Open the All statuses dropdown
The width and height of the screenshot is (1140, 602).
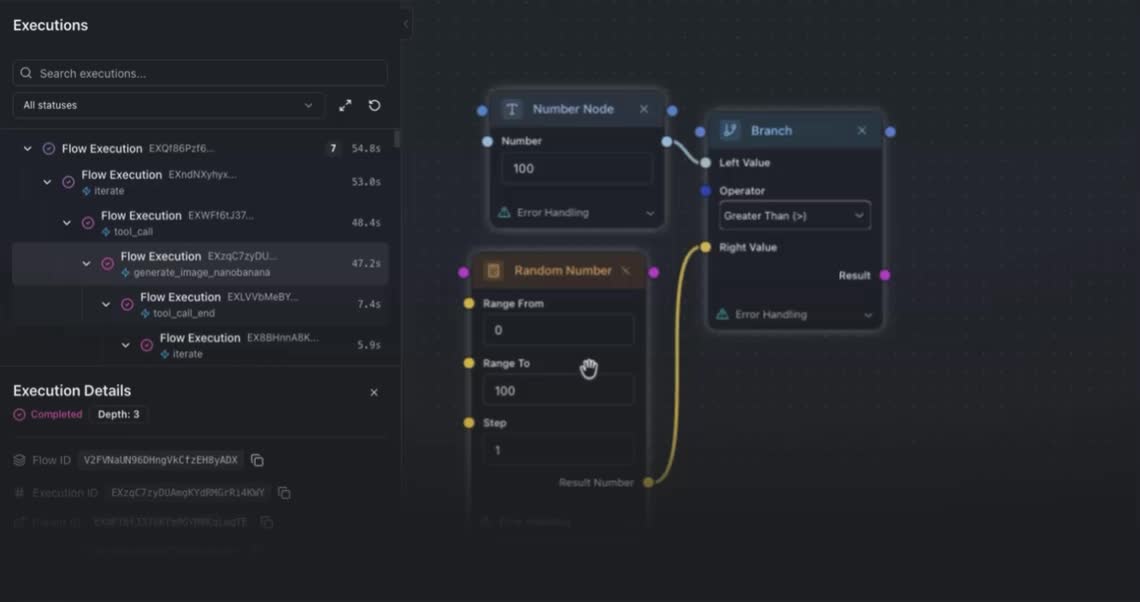167,105
